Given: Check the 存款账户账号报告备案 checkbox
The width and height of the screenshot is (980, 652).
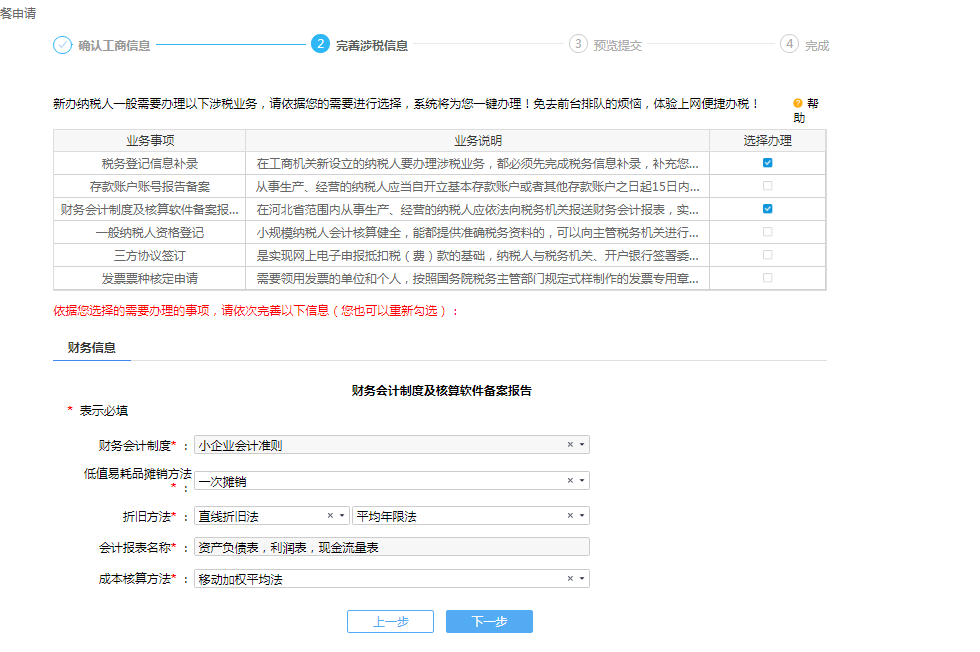Looking at the screenshot, I should [x=768, y=186].
